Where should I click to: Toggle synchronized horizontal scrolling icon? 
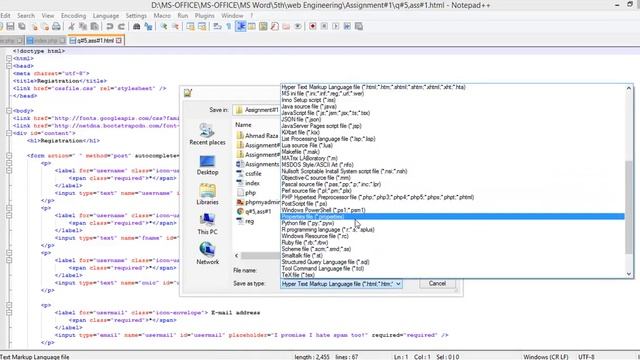[x=202, y=27]
